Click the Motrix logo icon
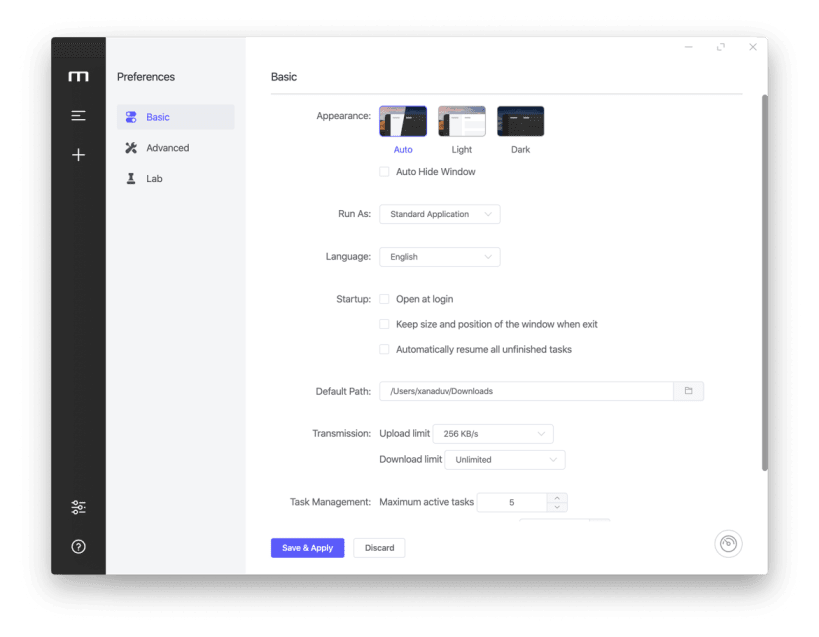This screenshot has width=819, height=637. (x=78, y=77)
